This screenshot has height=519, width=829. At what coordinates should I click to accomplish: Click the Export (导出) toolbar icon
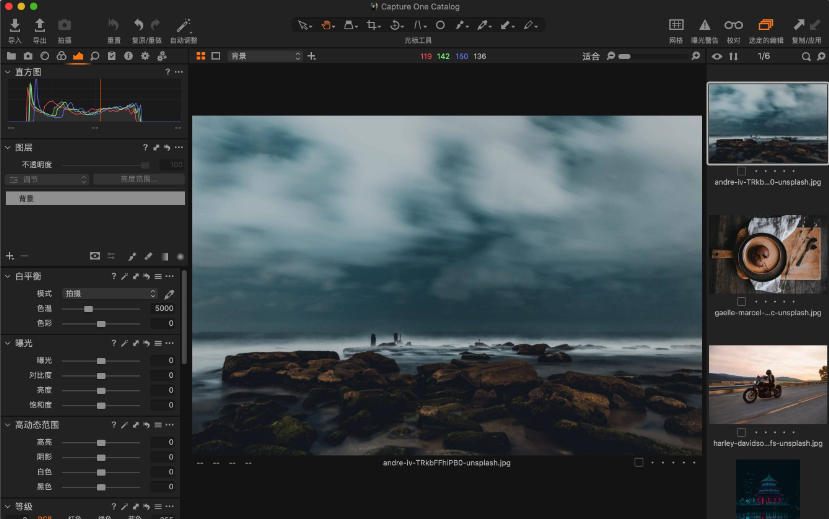point(40,25)
